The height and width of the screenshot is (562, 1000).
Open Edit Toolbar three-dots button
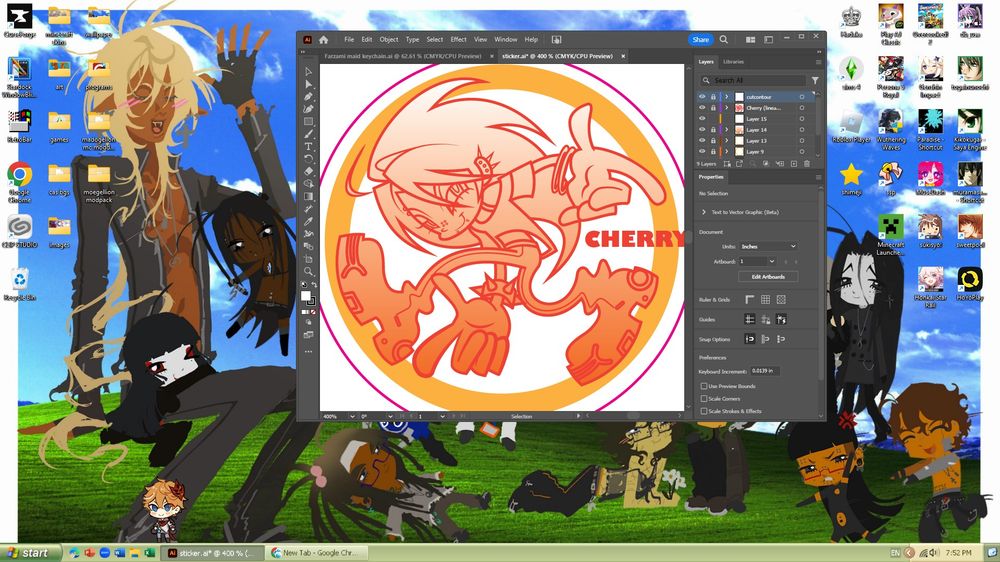[x=309, y=351]
